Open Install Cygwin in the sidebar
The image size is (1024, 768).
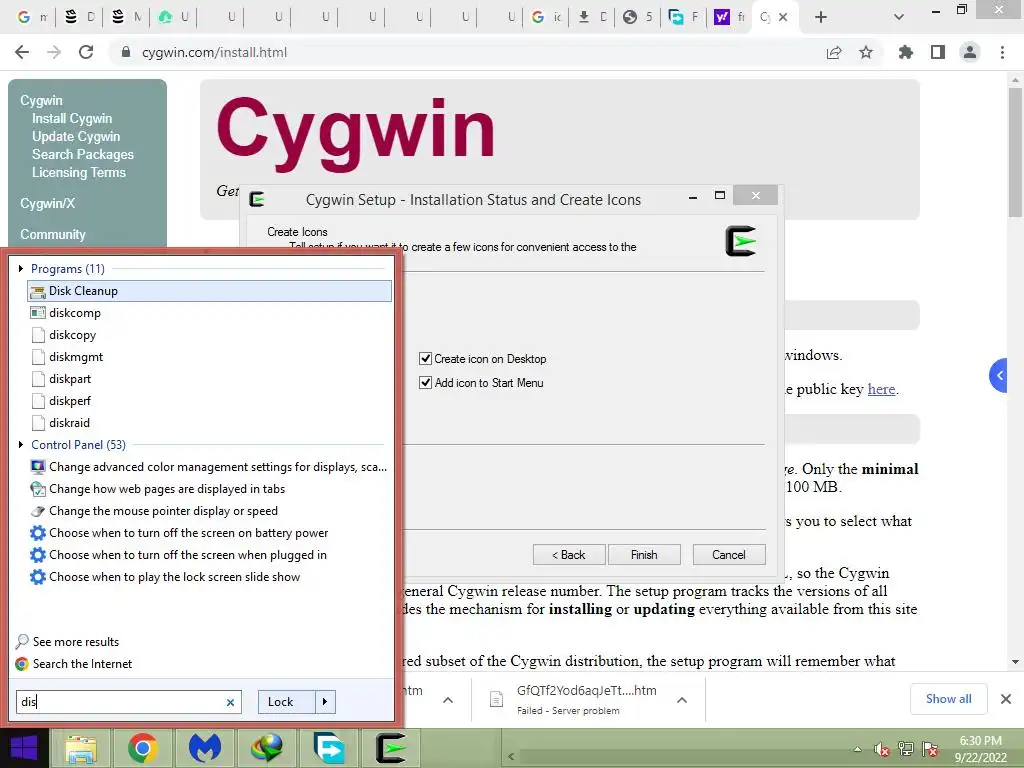tap(72, 118)
